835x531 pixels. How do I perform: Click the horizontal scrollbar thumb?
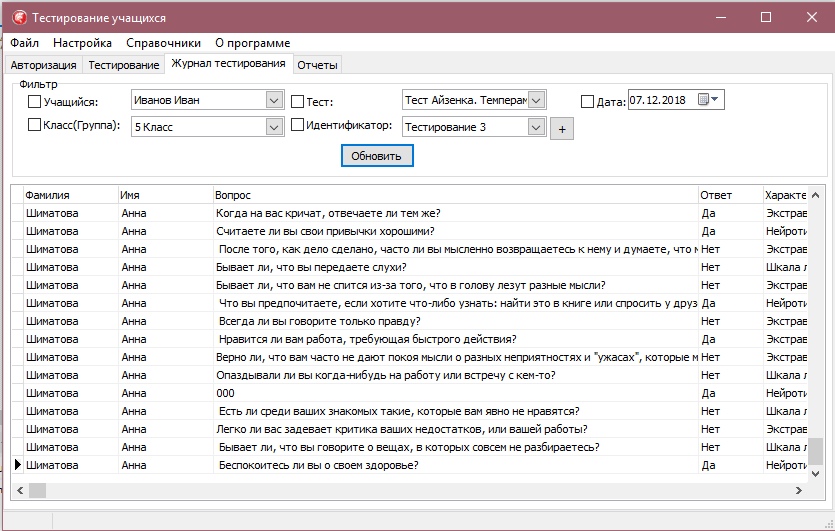point(38,490)
